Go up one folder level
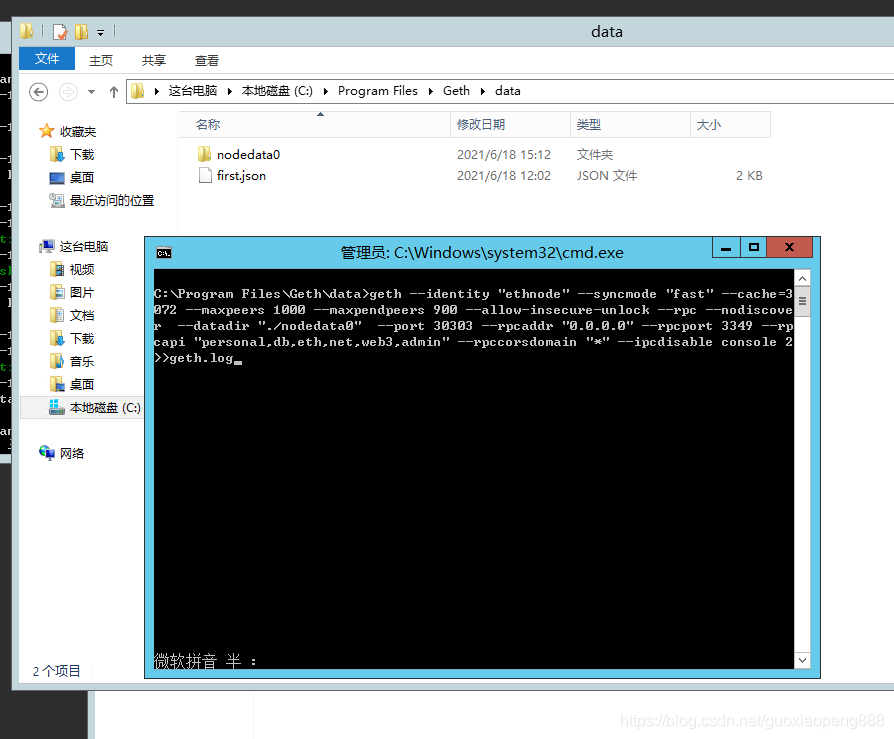The image size is (894, 739). [x=113, y=91]
